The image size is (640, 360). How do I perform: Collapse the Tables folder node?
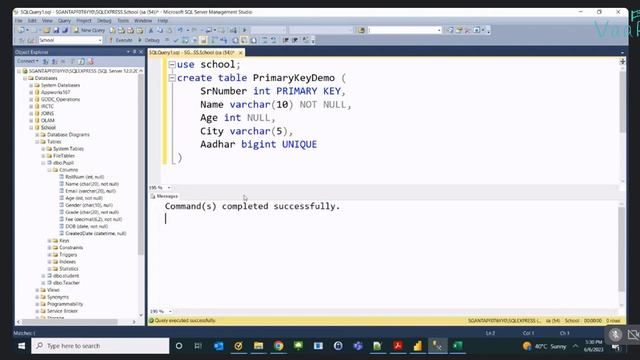[37, 142]
